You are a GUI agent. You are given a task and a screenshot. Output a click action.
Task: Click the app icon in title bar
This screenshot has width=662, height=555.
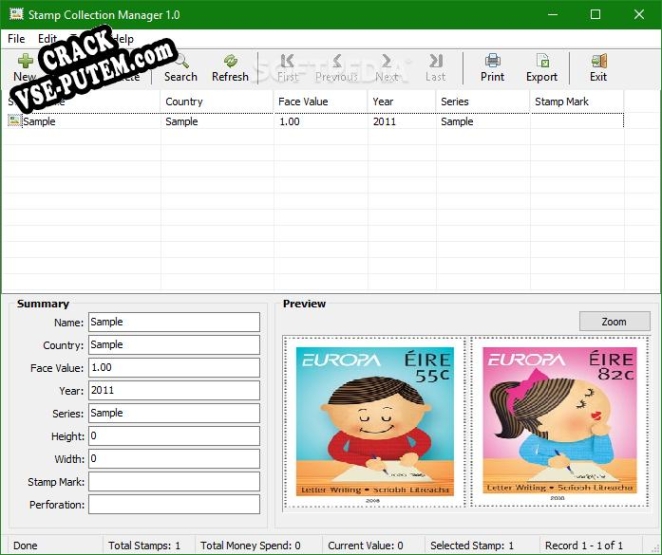coord(16,14)
